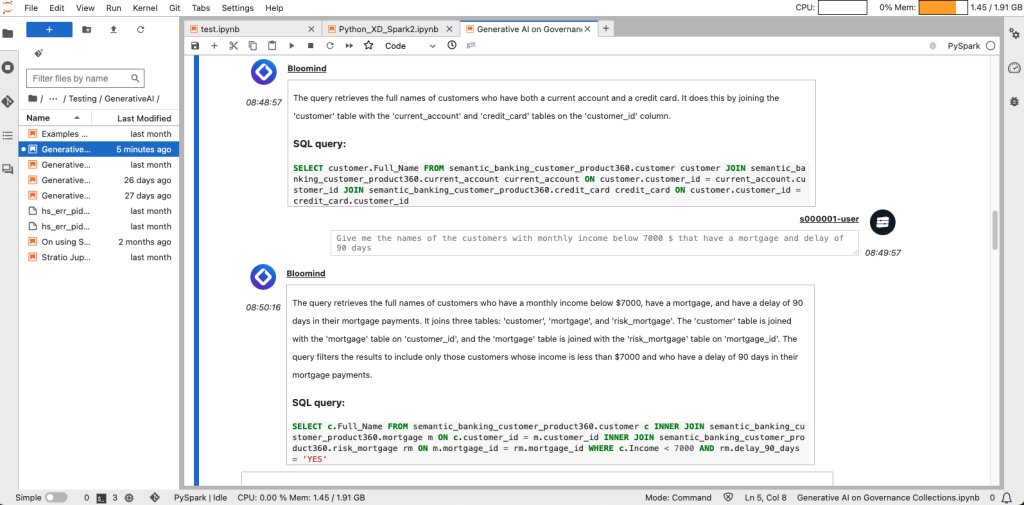Image resolution: width=1024 pixels, height=505 pixels.
Task: Open the Git panel in left sidebar
Action: point(8,101)
